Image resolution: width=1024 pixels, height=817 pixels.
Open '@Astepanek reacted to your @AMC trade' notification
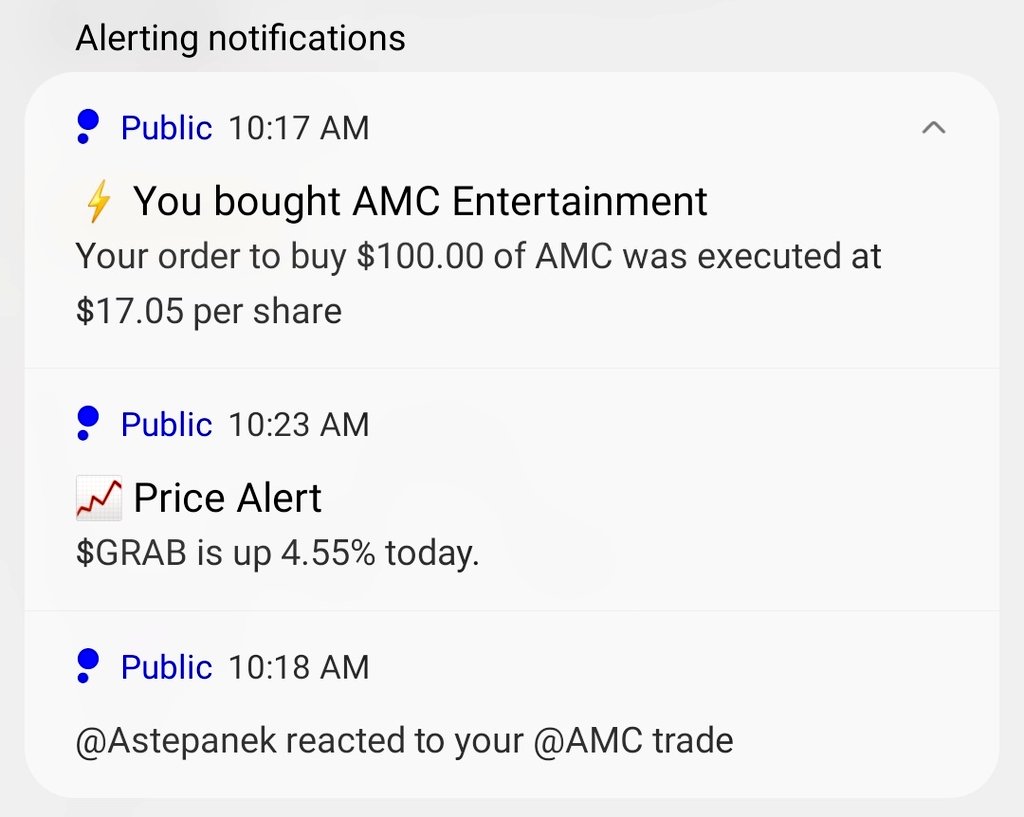pyautogui.click(x=404, y=741)
